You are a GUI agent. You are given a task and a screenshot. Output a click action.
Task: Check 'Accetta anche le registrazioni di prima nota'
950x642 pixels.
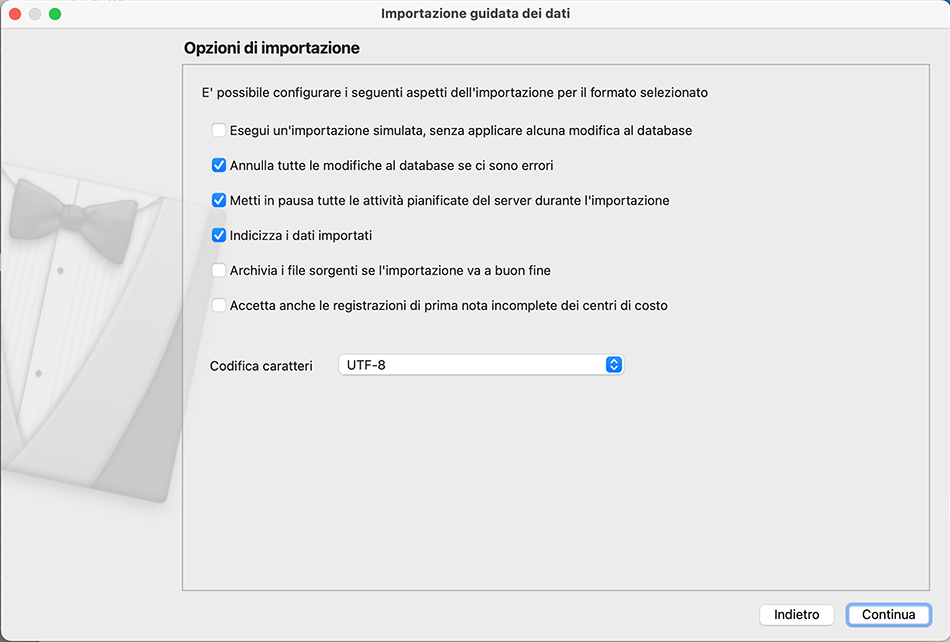coord(219,305)
